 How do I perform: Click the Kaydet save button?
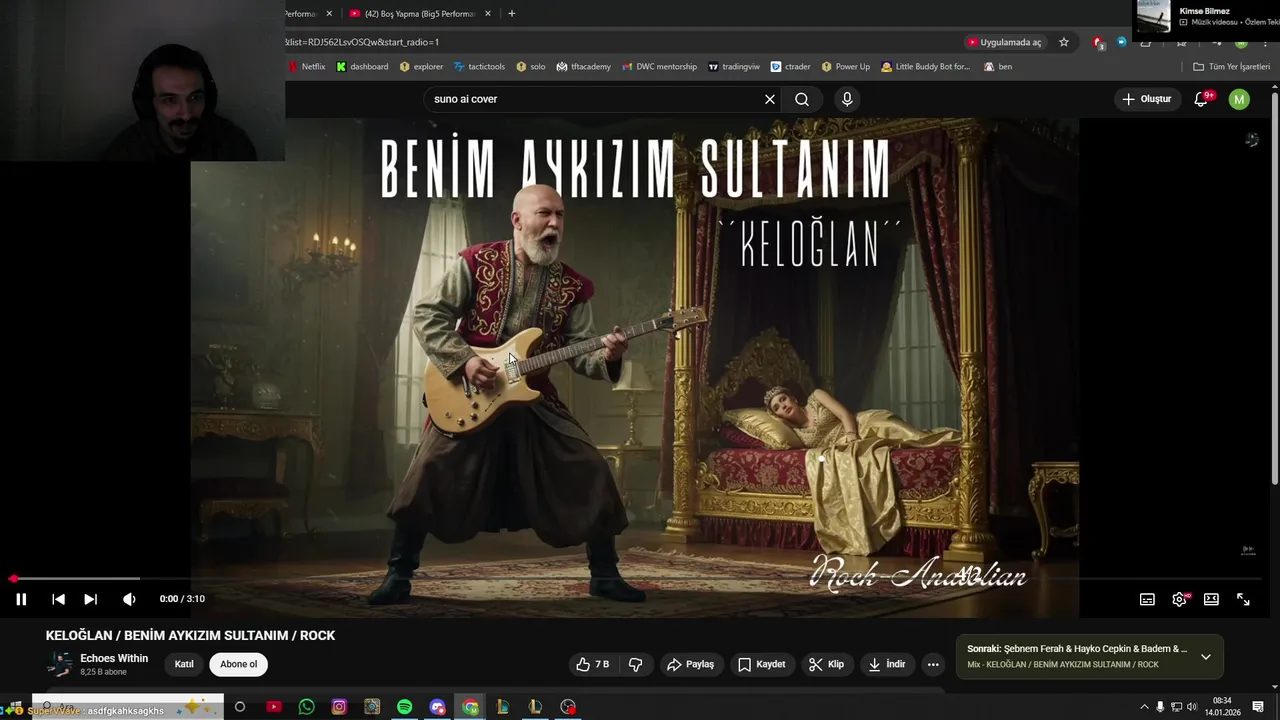click(761, 664)
